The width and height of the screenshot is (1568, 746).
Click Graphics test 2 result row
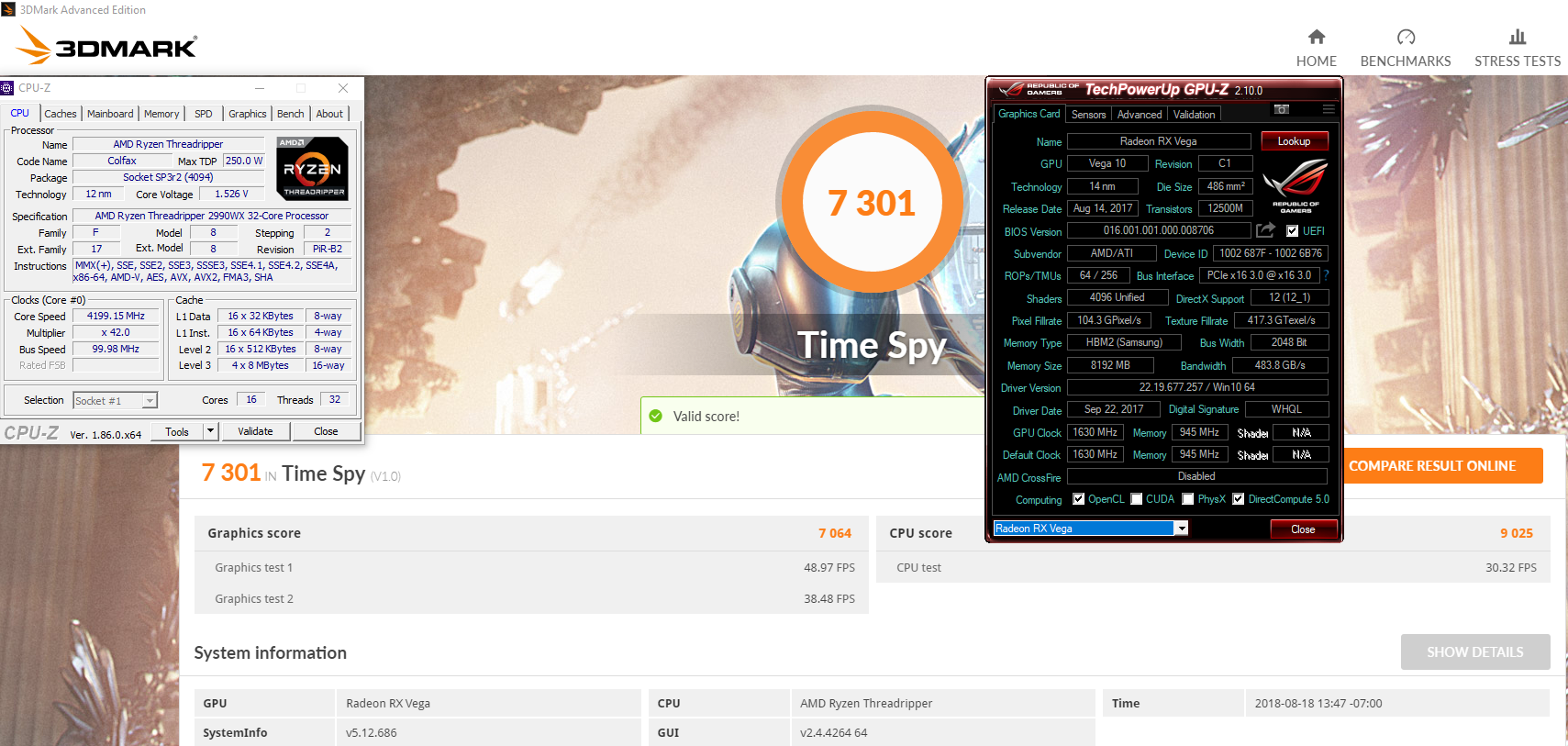tap(532, 598)
